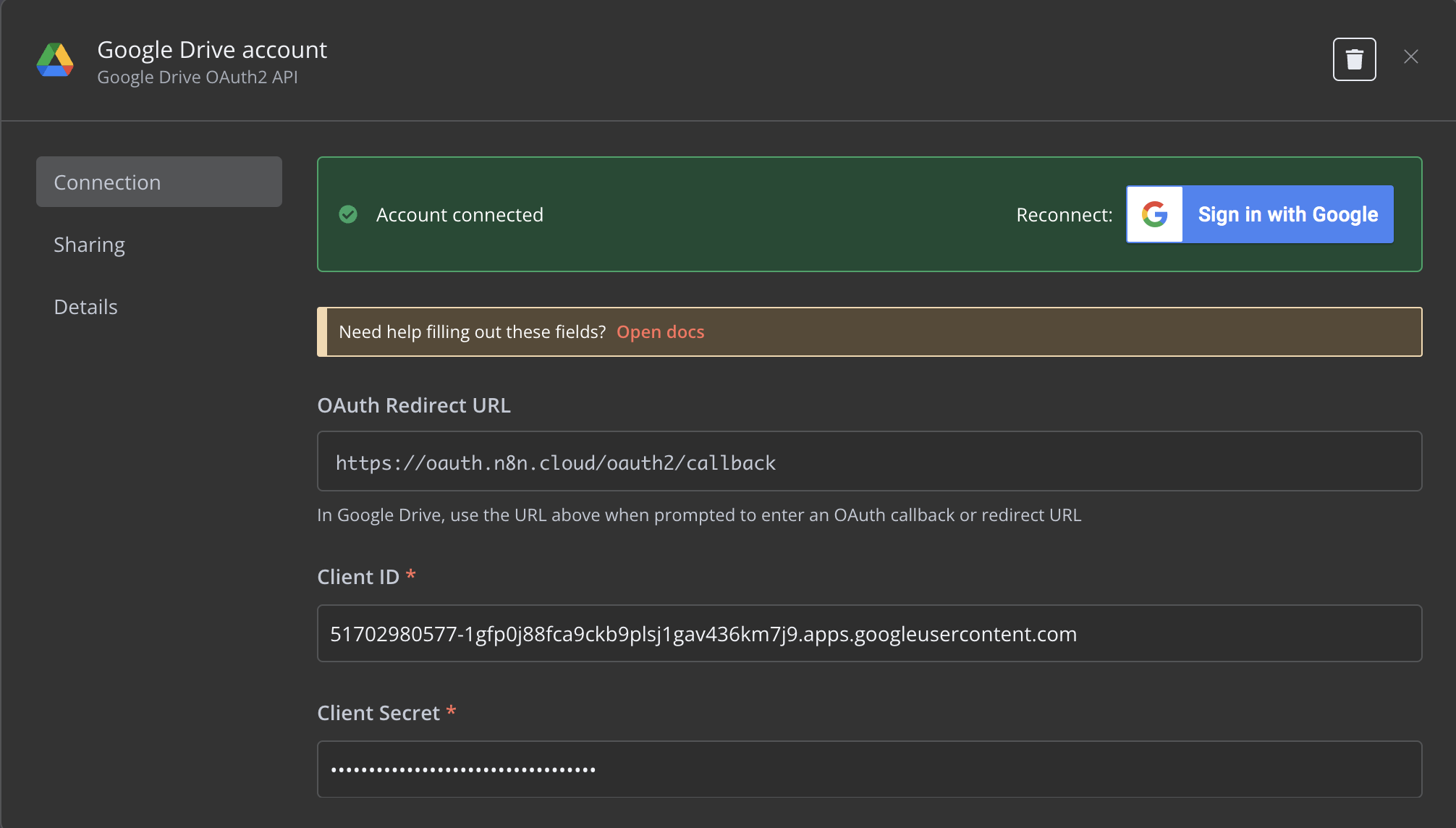Click the Client ID label
Screen dimensions: 1456x828
point(358,577)
